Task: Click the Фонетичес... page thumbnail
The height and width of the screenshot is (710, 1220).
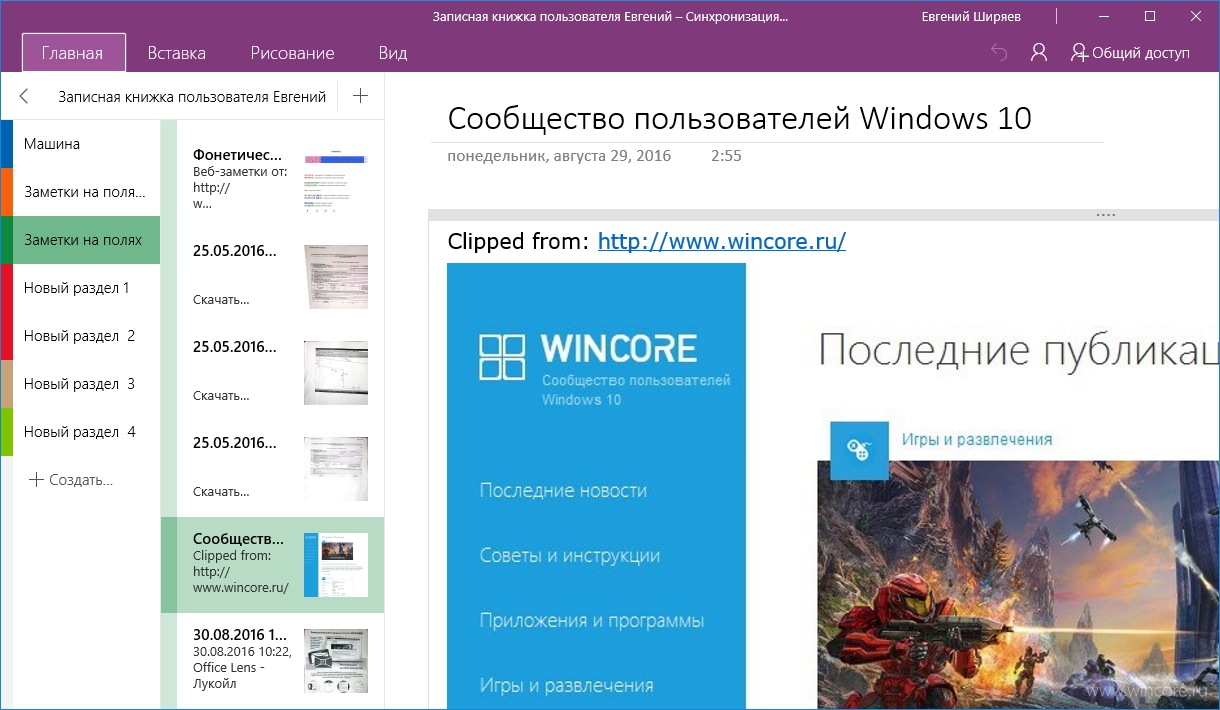Action: click(336, 181)
